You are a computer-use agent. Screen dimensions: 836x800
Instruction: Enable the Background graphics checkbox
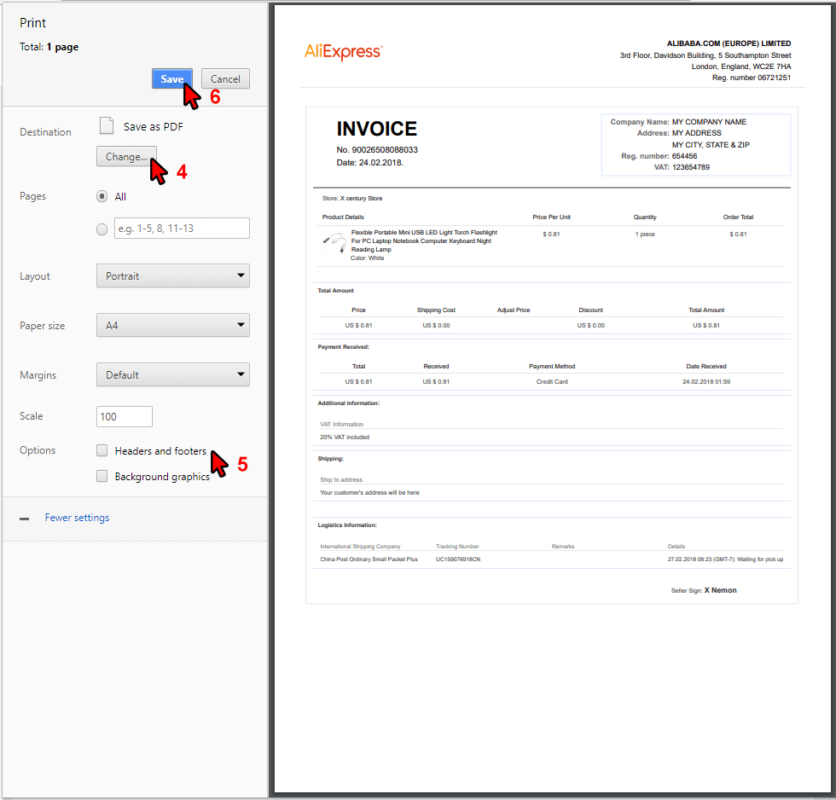[x=102, y=476]
